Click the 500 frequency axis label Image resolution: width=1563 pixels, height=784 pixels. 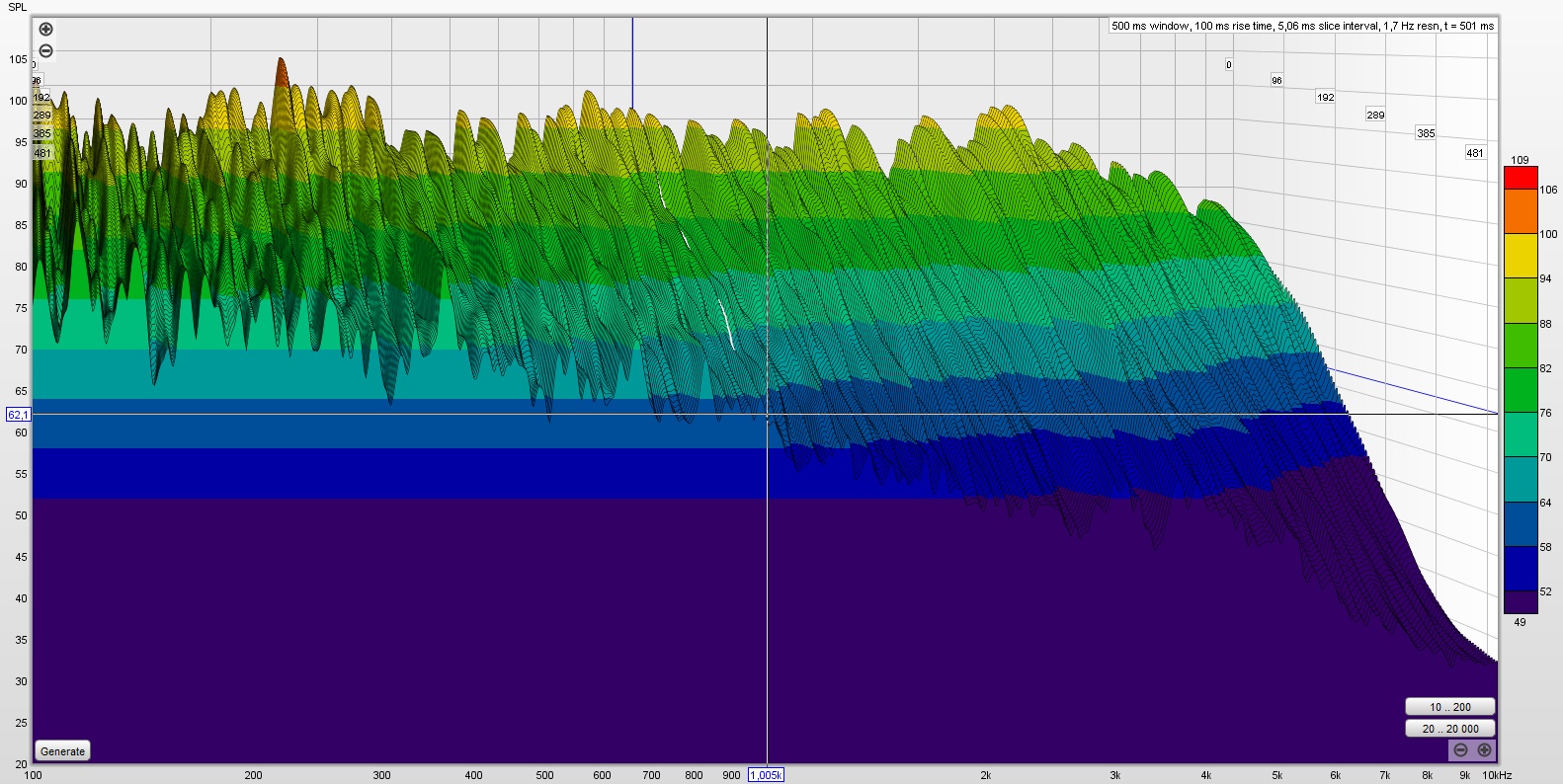tap(544, 775)
